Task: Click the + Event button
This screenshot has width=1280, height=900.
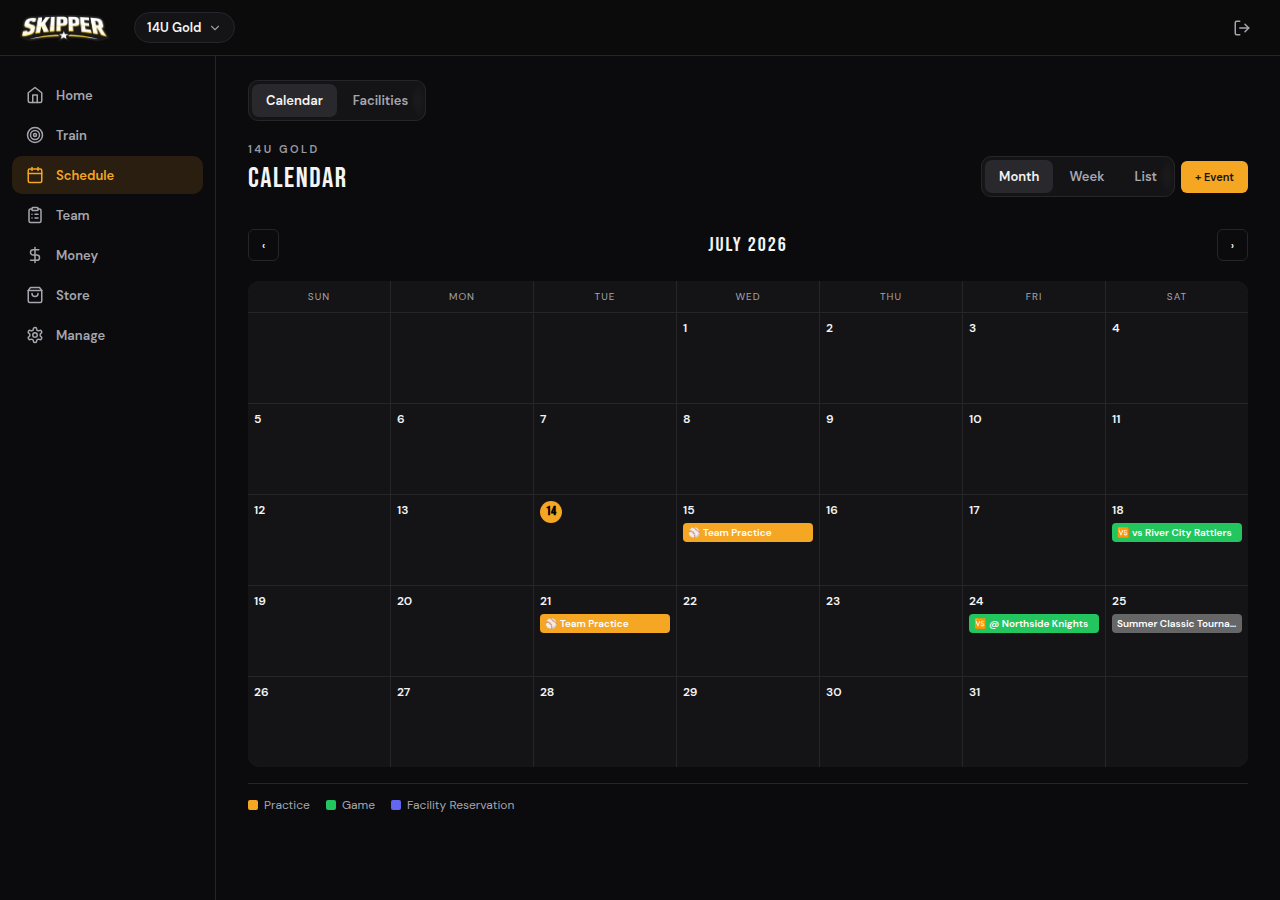Action: [1214, 177]
